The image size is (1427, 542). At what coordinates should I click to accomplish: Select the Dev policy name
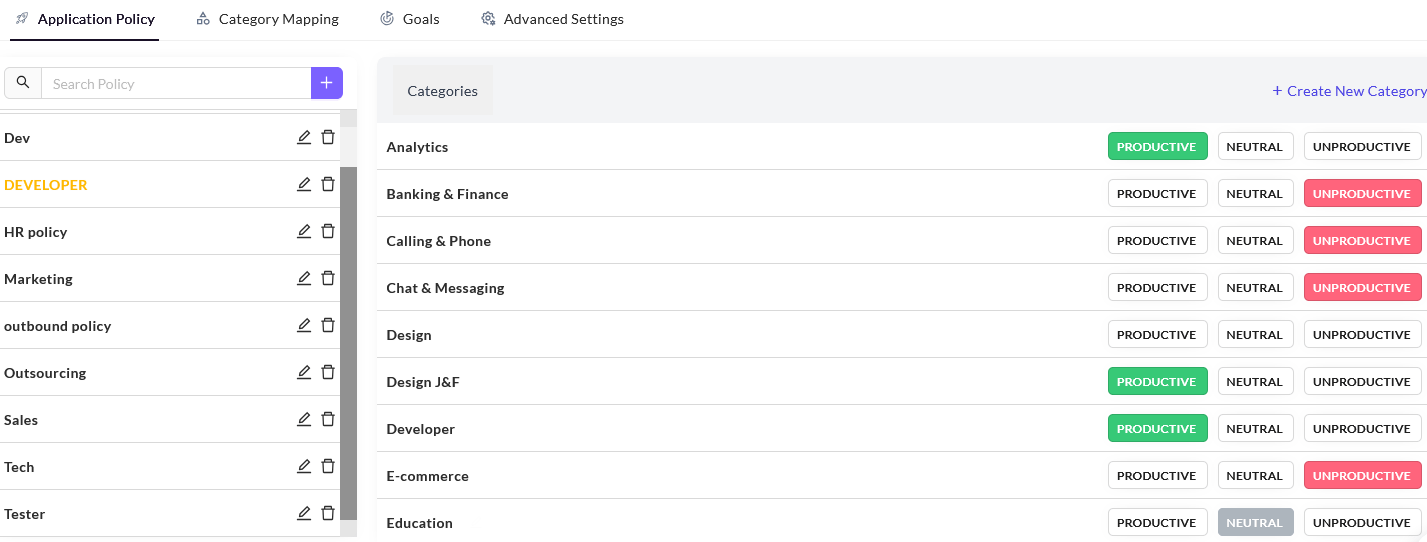pyautogui.click(x=17, y=138)
